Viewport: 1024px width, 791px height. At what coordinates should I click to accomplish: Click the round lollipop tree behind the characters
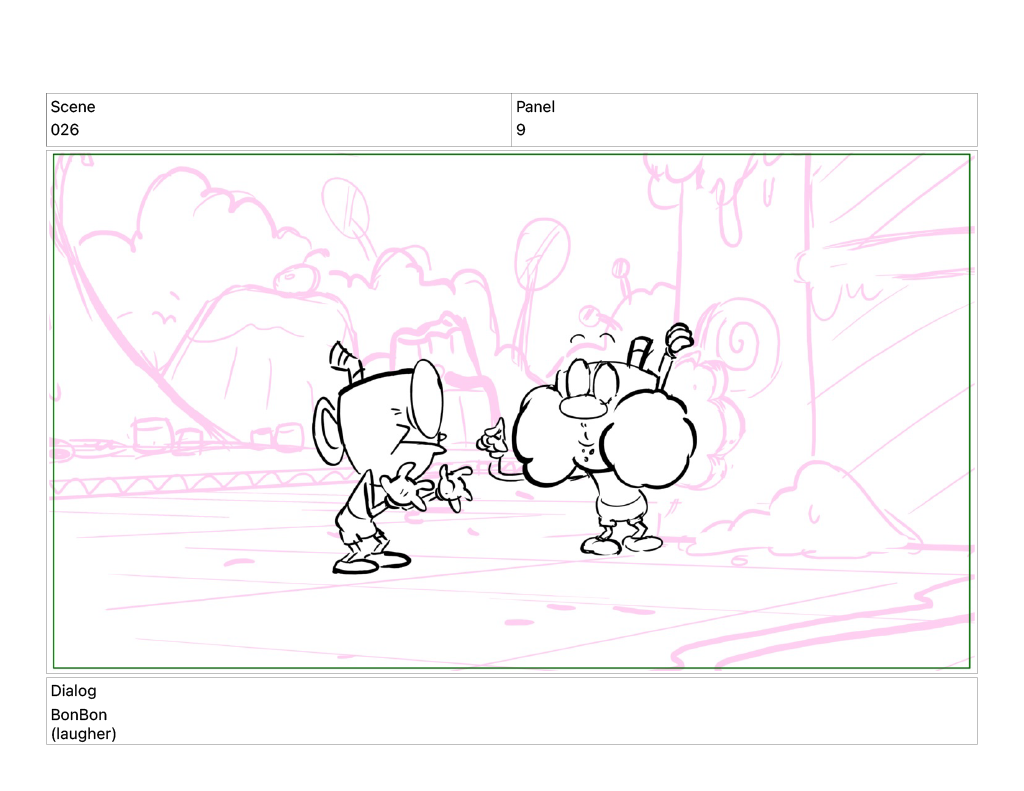tap(540, 245)
